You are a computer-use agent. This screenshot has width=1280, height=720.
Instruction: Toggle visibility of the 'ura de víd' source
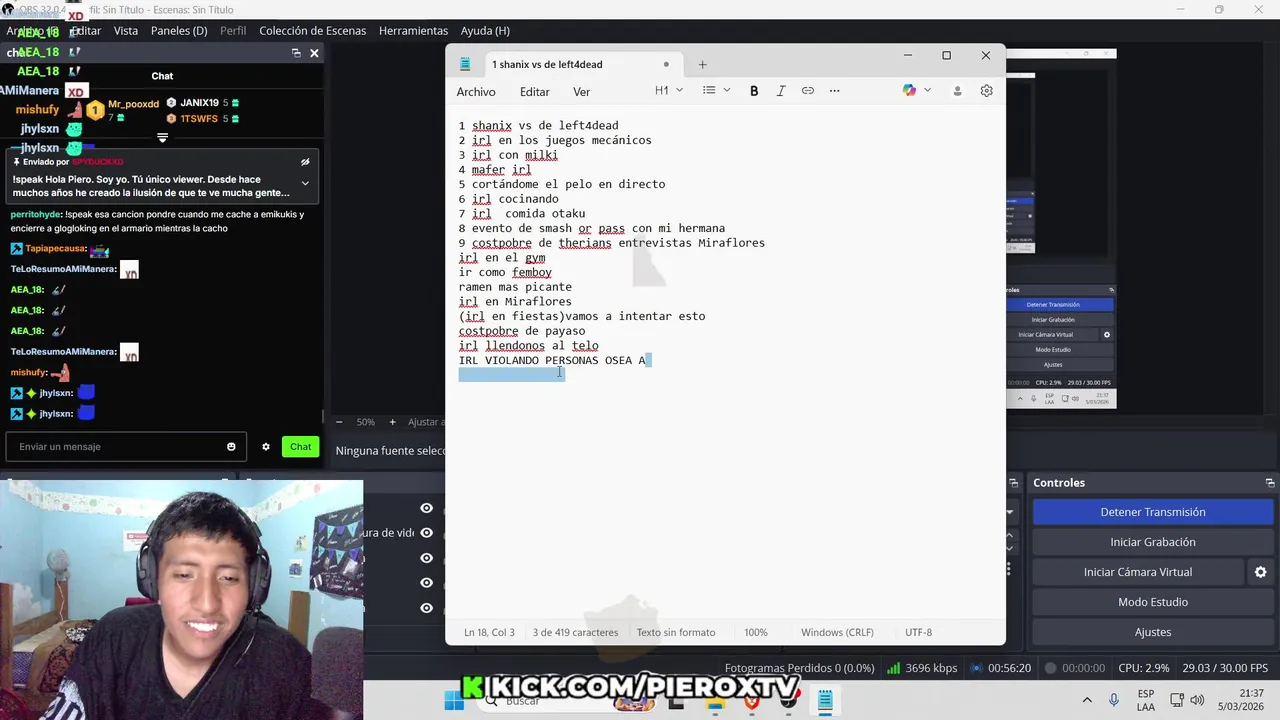pyautogui.click(x=426, y=533)
